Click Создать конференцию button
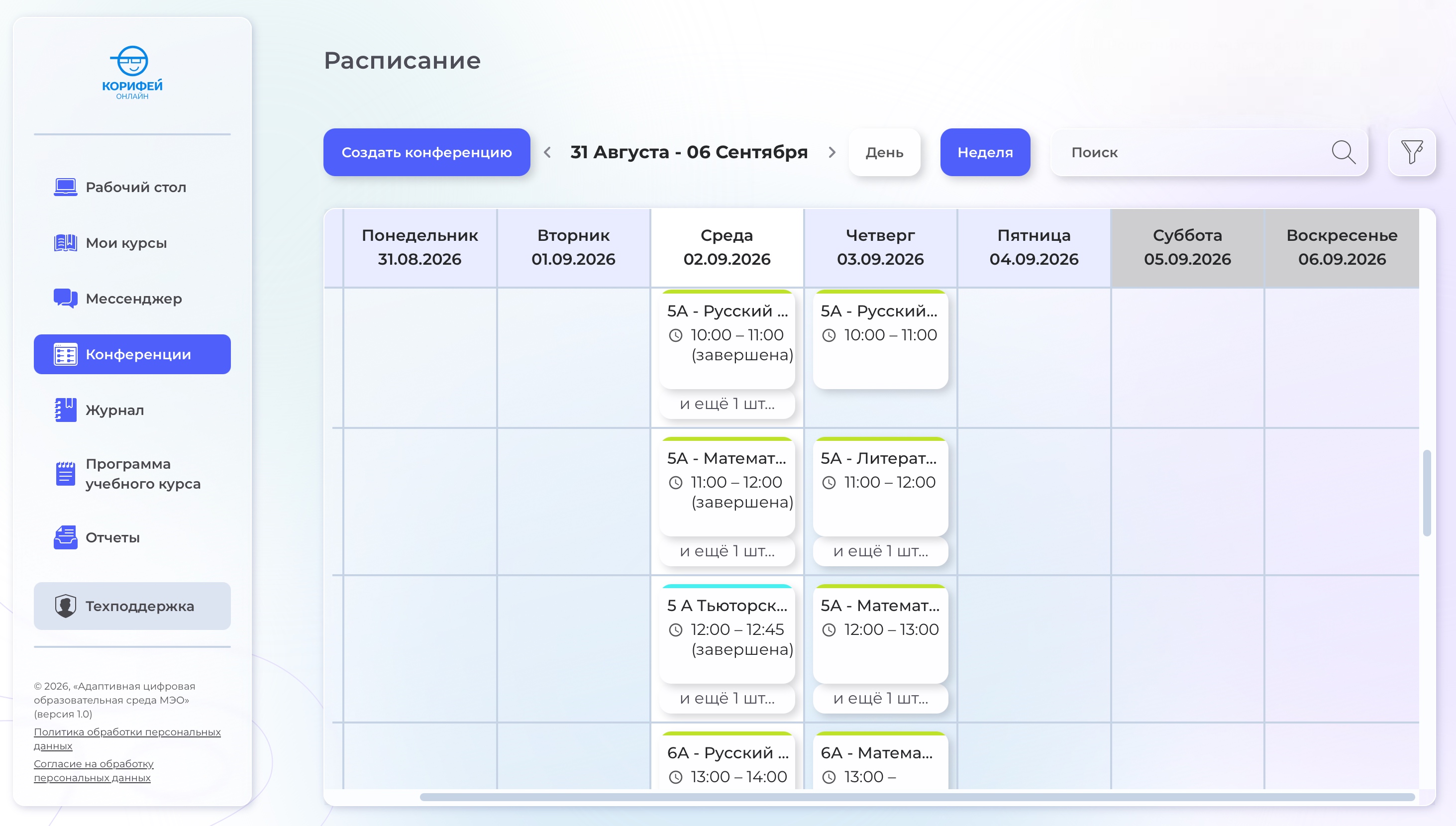The image size is (1456, 826). pyautogui.click(x=426, y=152)
